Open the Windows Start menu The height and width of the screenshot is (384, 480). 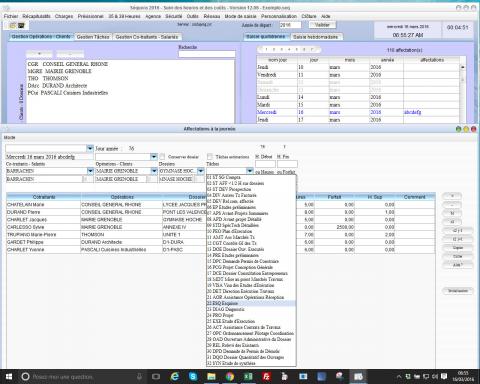pyautogui.click(x=9, y=377)
